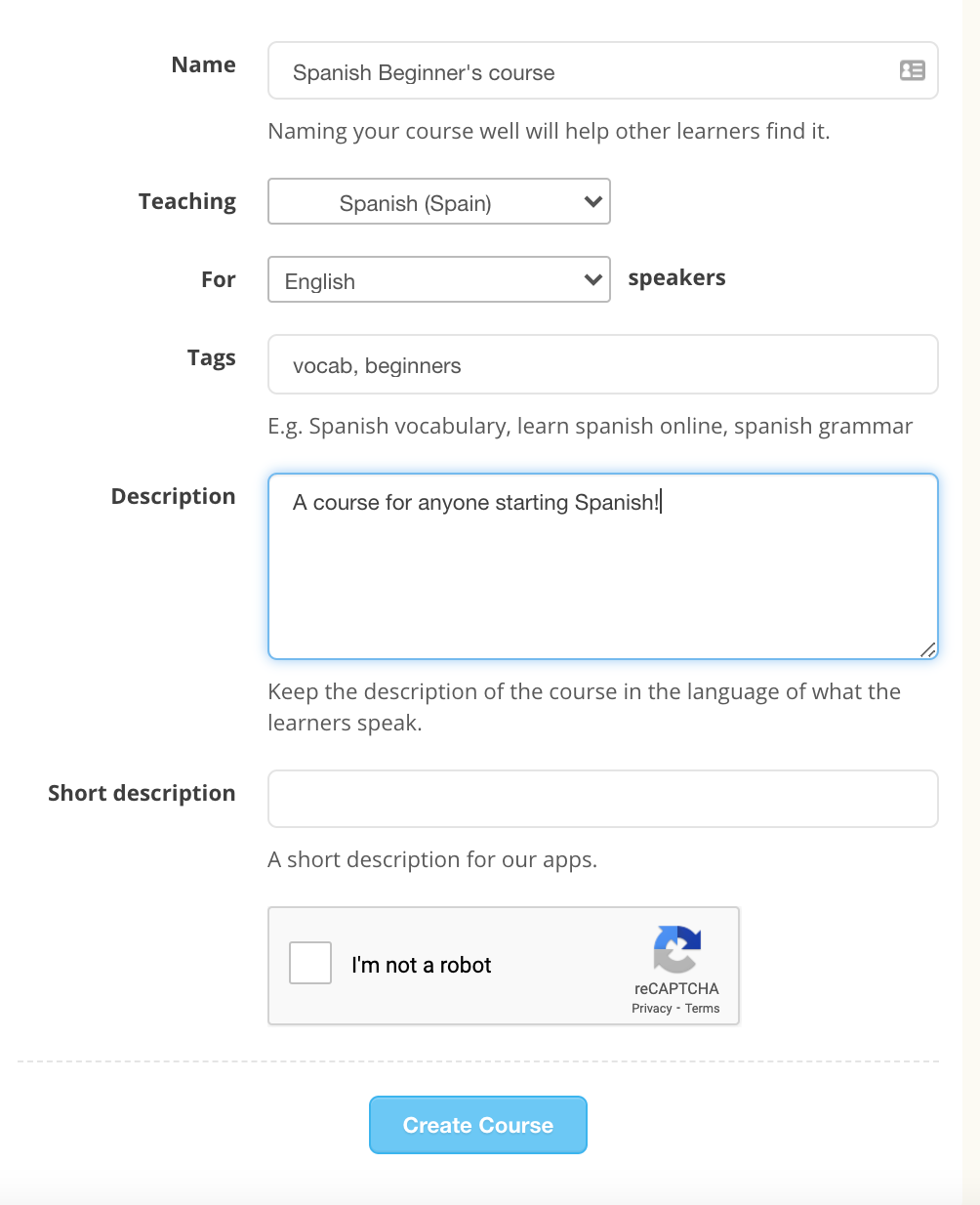The height and width of the screenshot is (1205, 980).
Task: Click the Description box resize handle
Action: [x=927, y=649]
